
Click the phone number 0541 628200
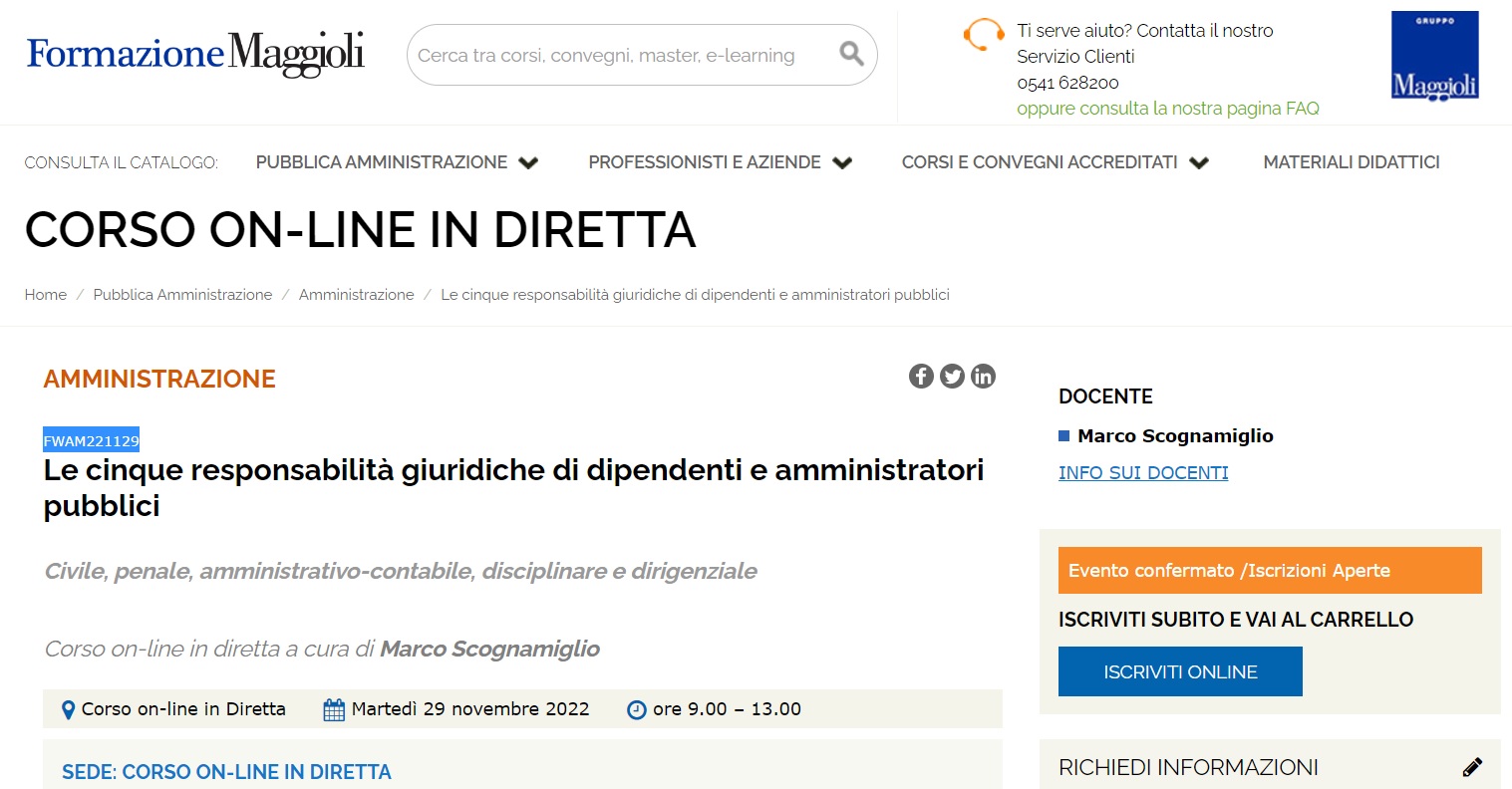tap(1067, 83)
